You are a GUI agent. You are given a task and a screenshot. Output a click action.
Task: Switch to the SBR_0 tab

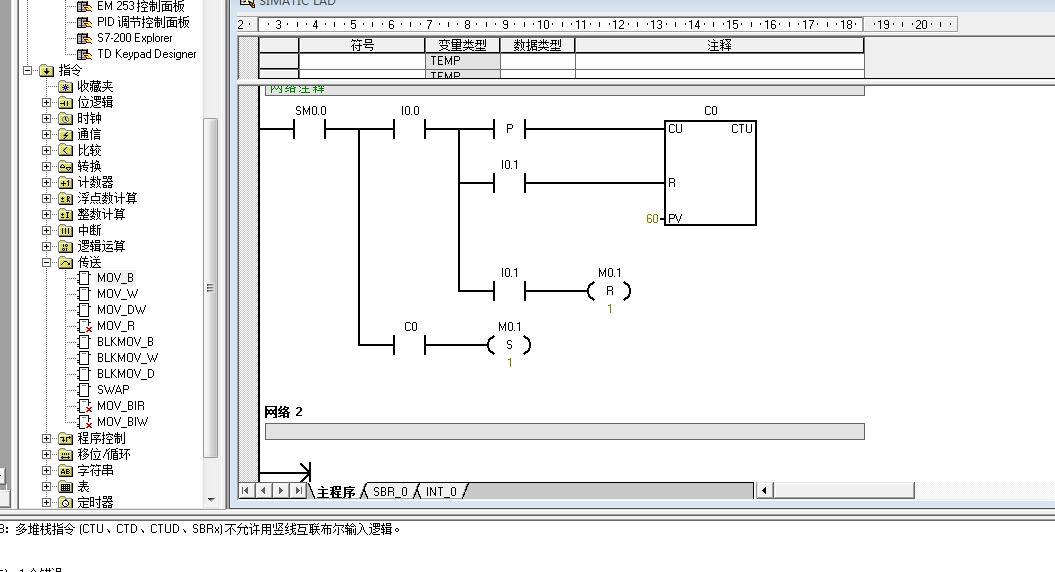tap(389, 491)
